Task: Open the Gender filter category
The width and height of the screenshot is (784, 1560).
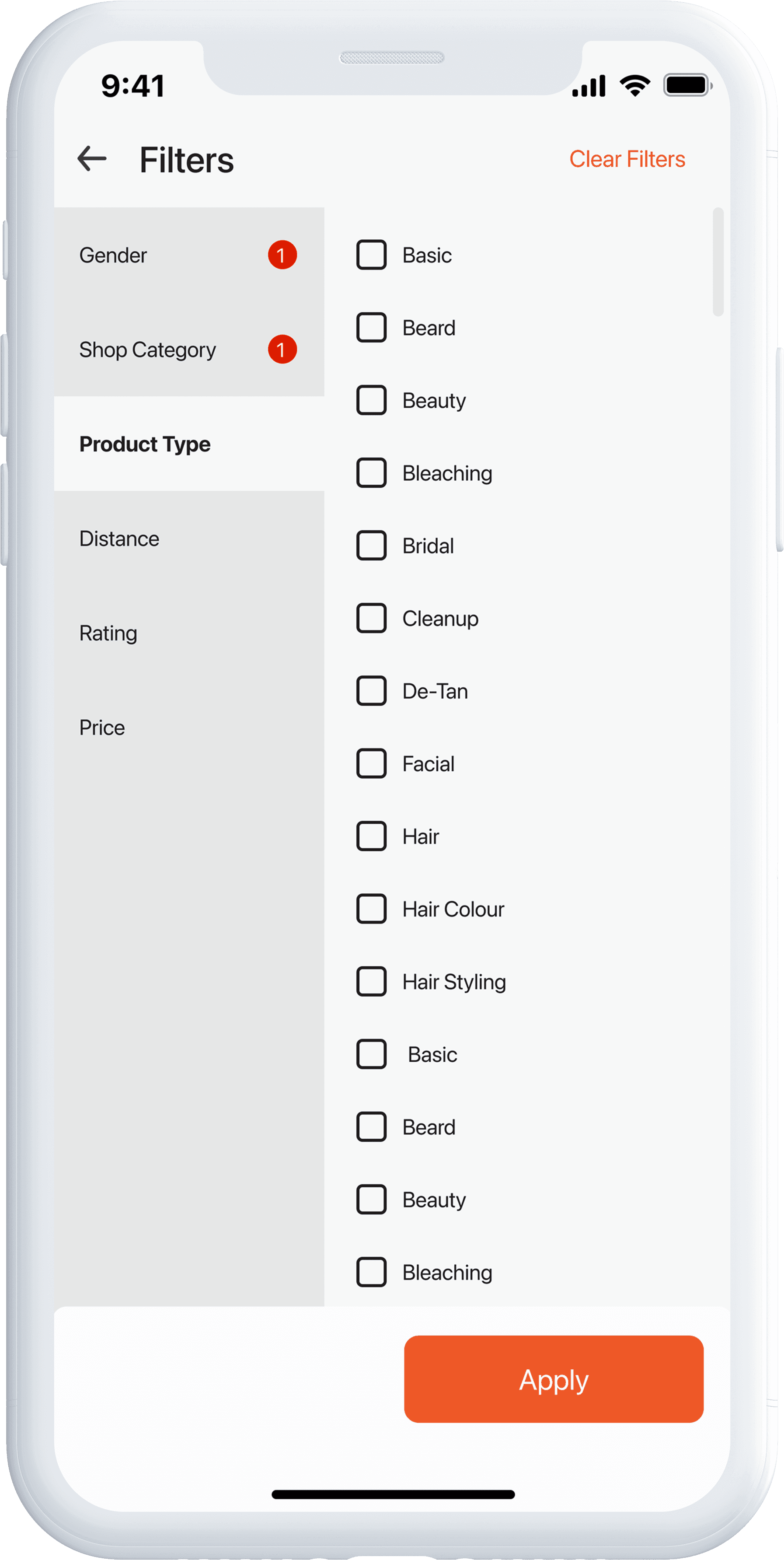Action: (114, 255)
